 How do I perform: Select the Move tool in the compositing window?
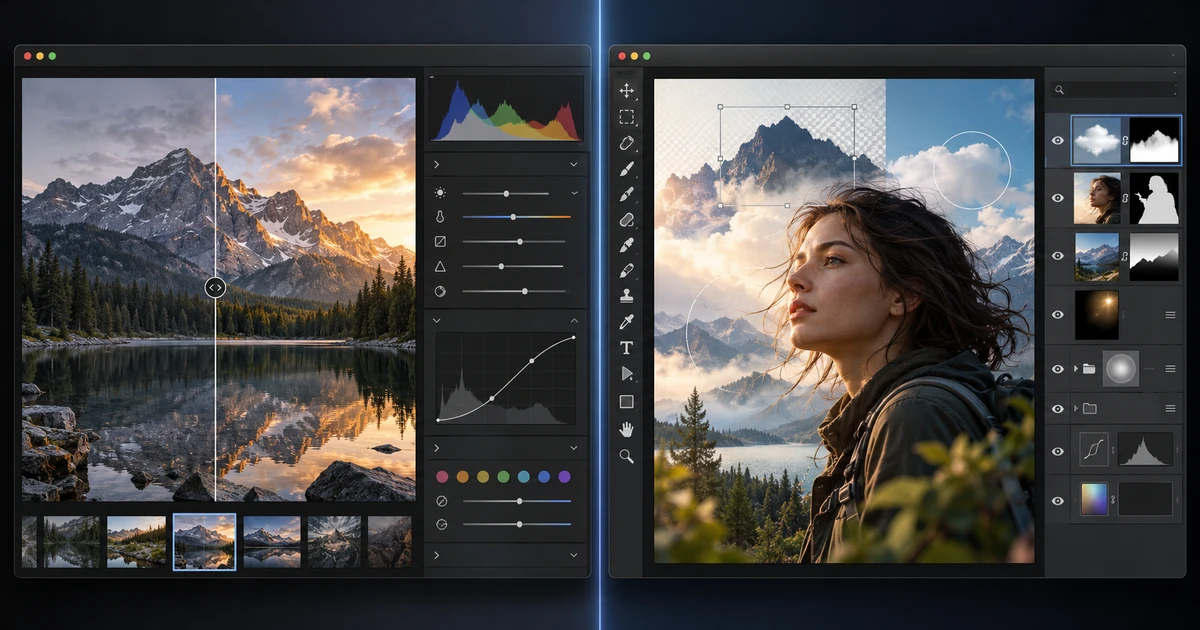[627, 90]
